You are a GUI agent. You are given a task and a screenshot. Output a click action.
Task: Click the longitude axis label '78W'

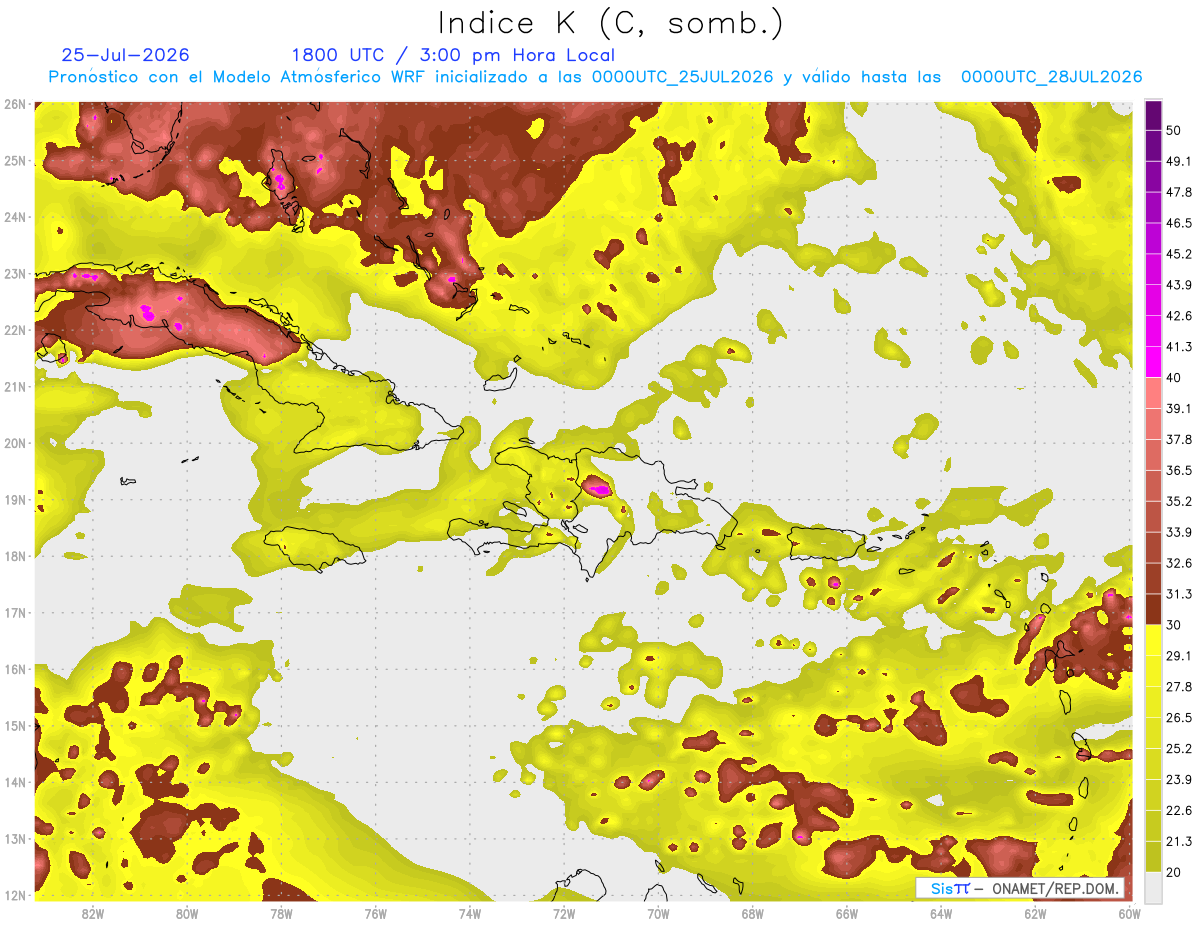pos(281,913)
